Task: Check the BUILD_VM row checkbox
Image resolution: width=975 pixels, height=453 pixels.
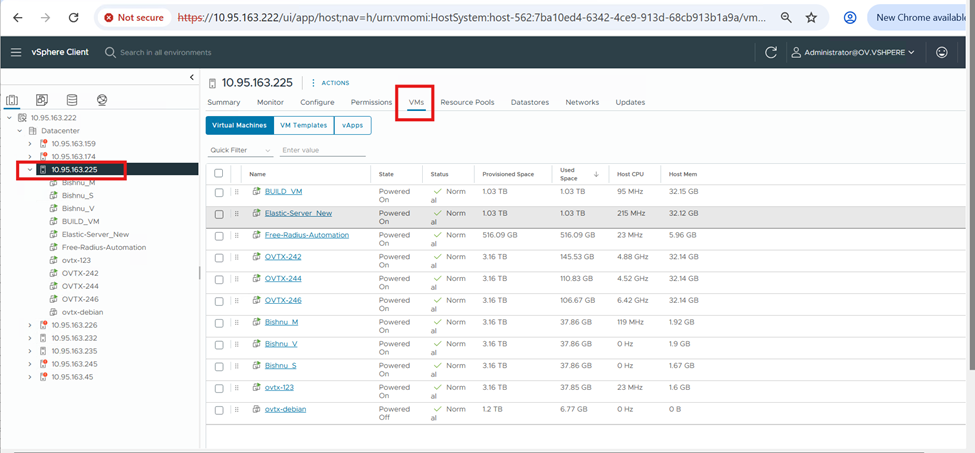Action: point(219,192)
